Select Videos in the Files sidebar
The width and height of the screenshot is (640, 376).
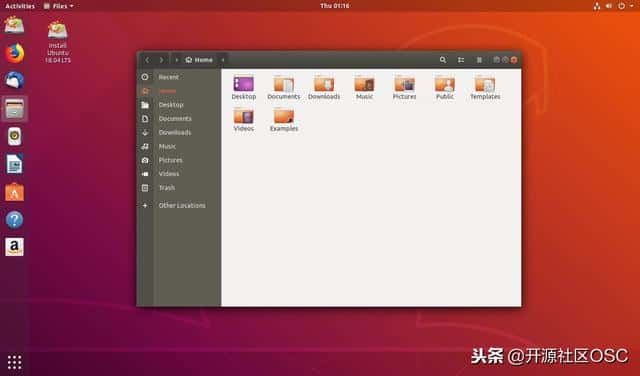[x=178, y=174]
